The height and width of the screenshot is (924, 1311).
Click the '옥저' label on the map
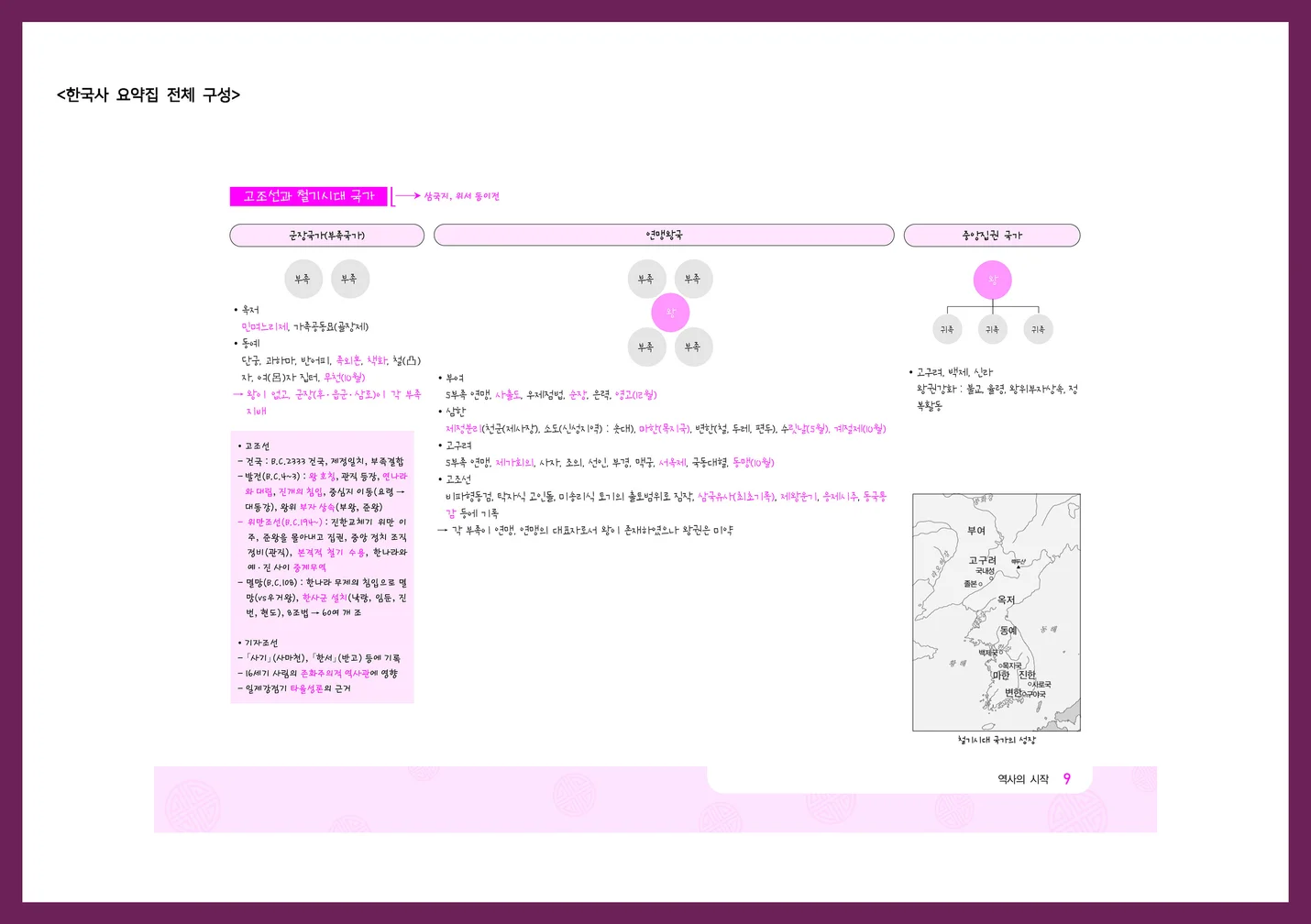click(1006, 599)
